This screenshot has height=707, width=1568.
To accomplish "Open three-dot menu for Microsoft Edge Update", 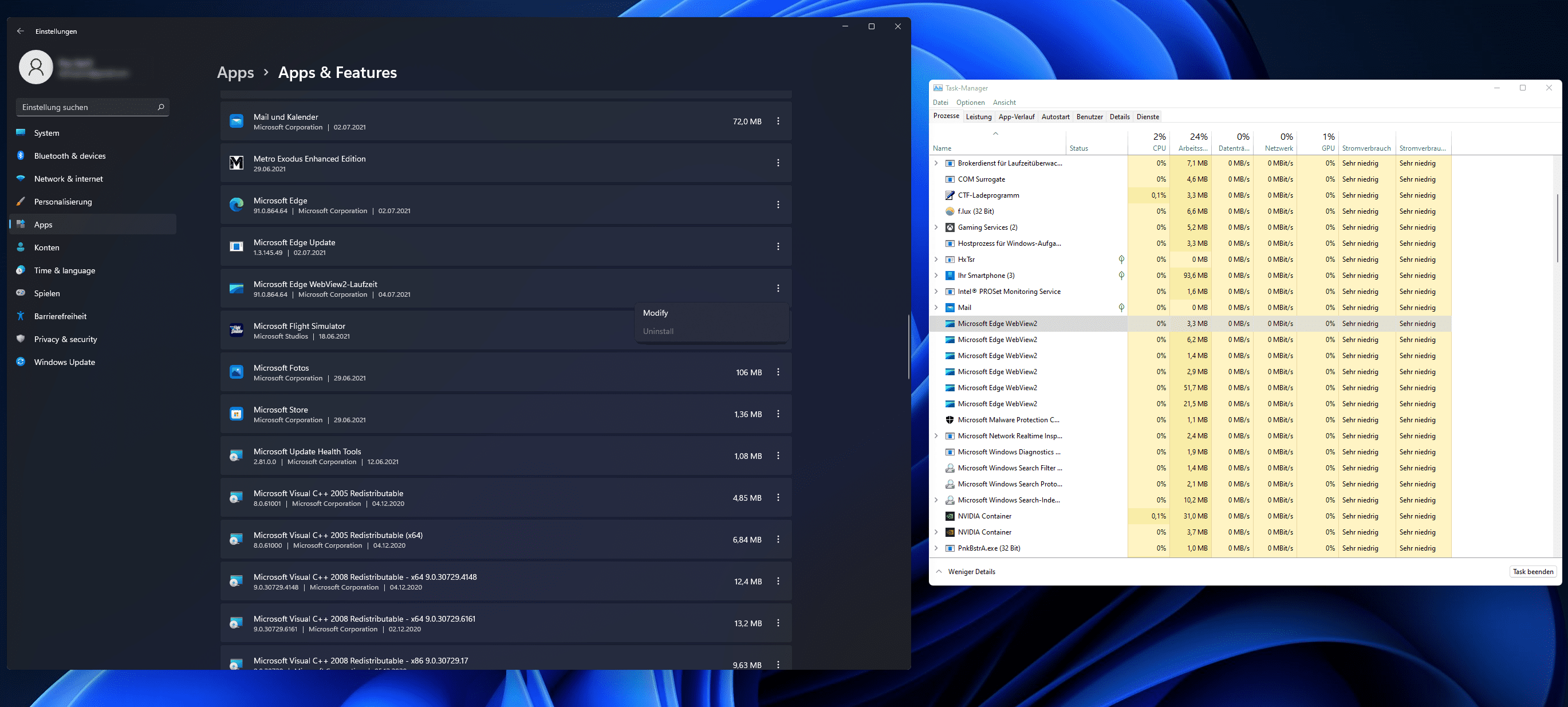I will pos(778,246).
